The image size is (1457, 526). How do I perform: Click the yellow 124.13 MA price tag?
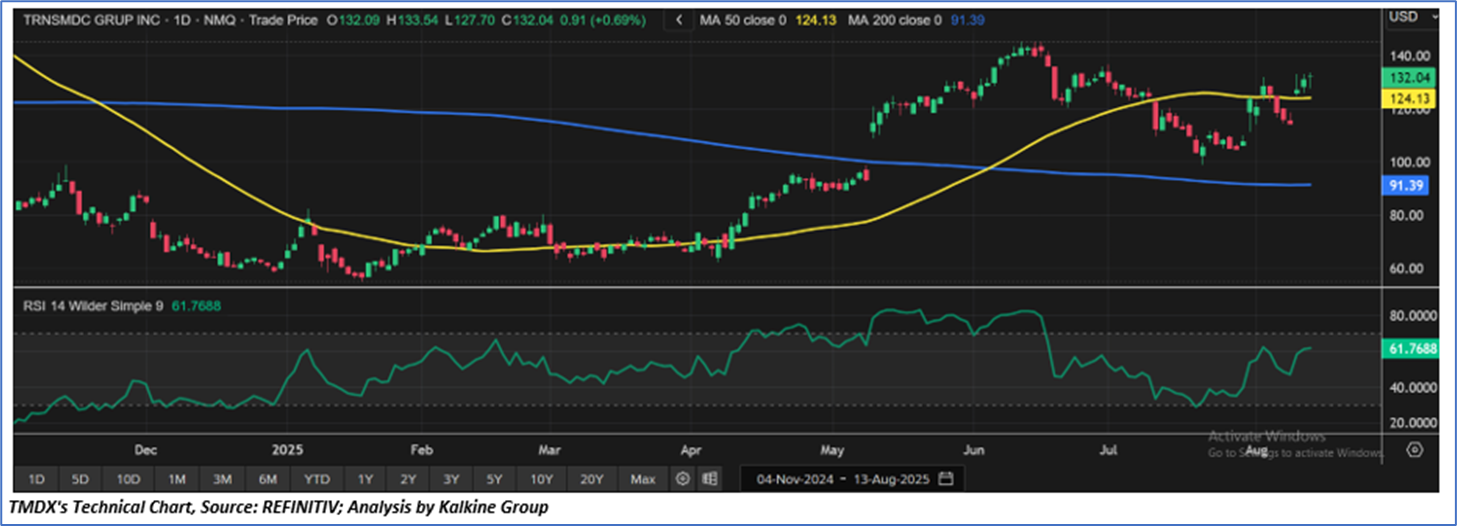pos(1407,98)
